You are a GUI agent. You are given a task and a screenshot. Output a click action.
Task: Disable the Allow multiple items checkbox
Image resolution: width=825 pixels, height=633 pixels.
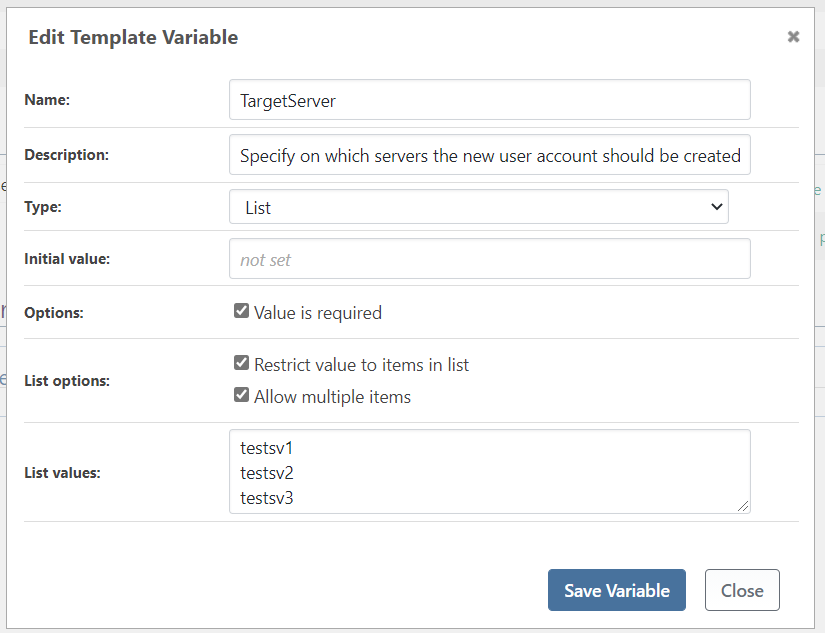click(x=241, y=395)
